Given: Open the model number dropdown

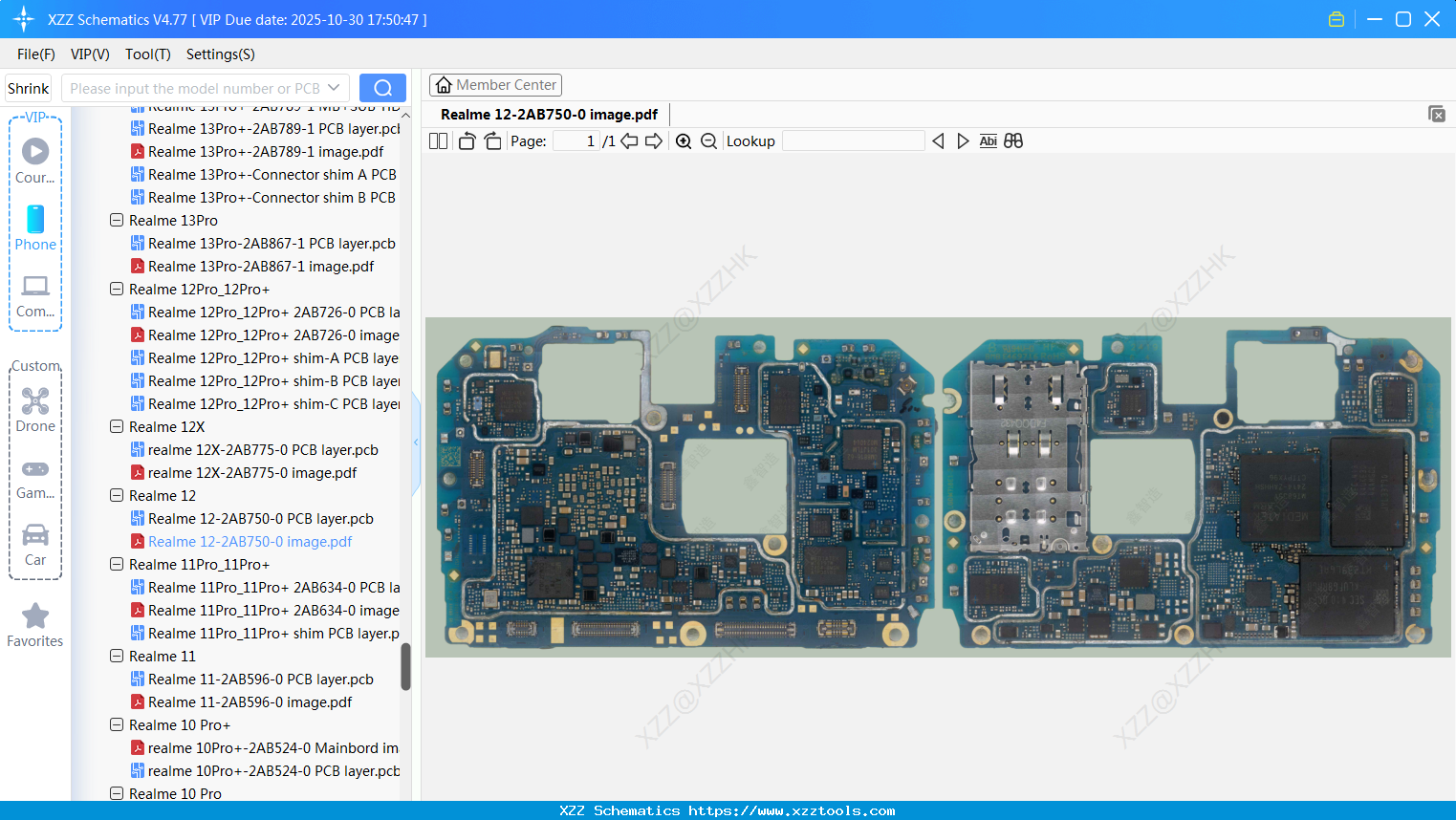Looking at the screenshot, I should coord(334,88).
